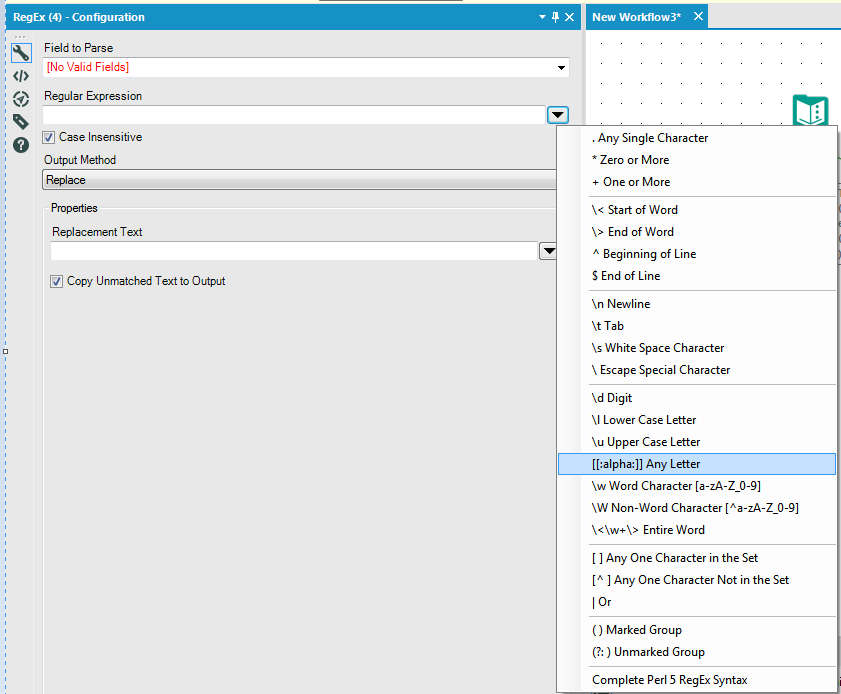Open the Regular Expression helper dropdown arrow
This screenshot has height=694, width=841.
pyautogui.click(x=558, y=116)
